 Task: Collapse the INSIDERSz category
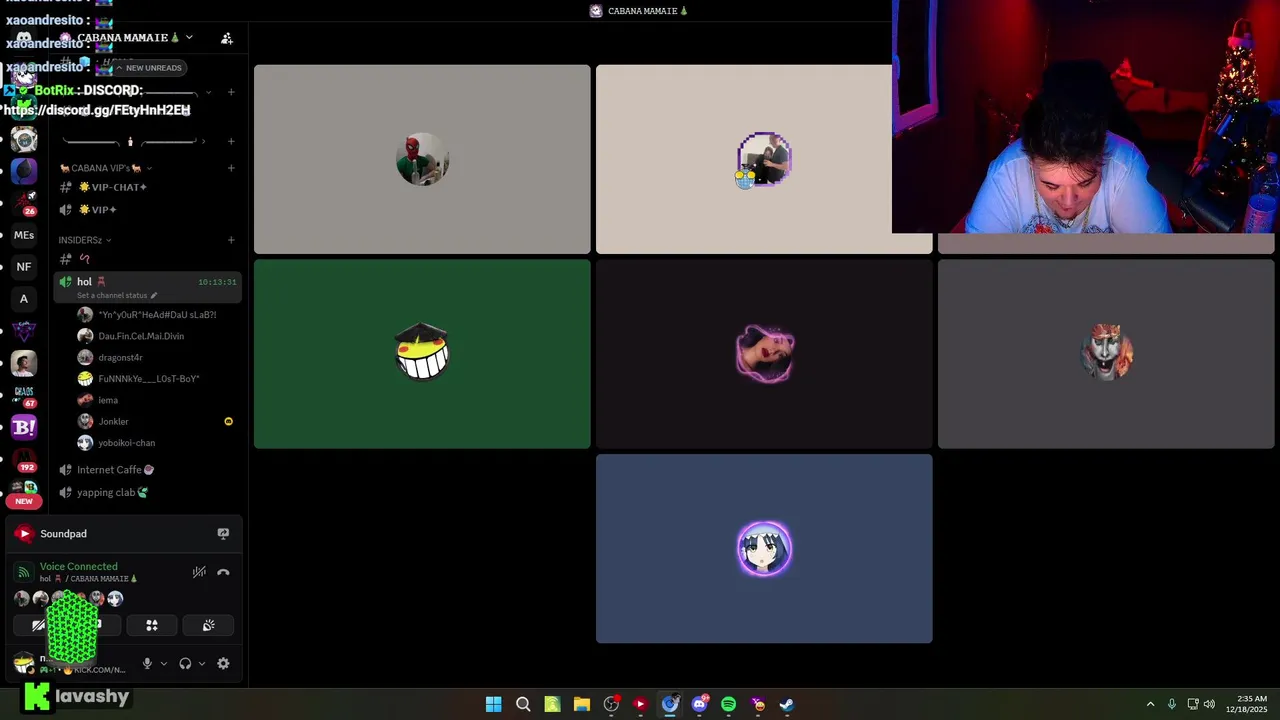pyautogui.click(x=84, y=240)
